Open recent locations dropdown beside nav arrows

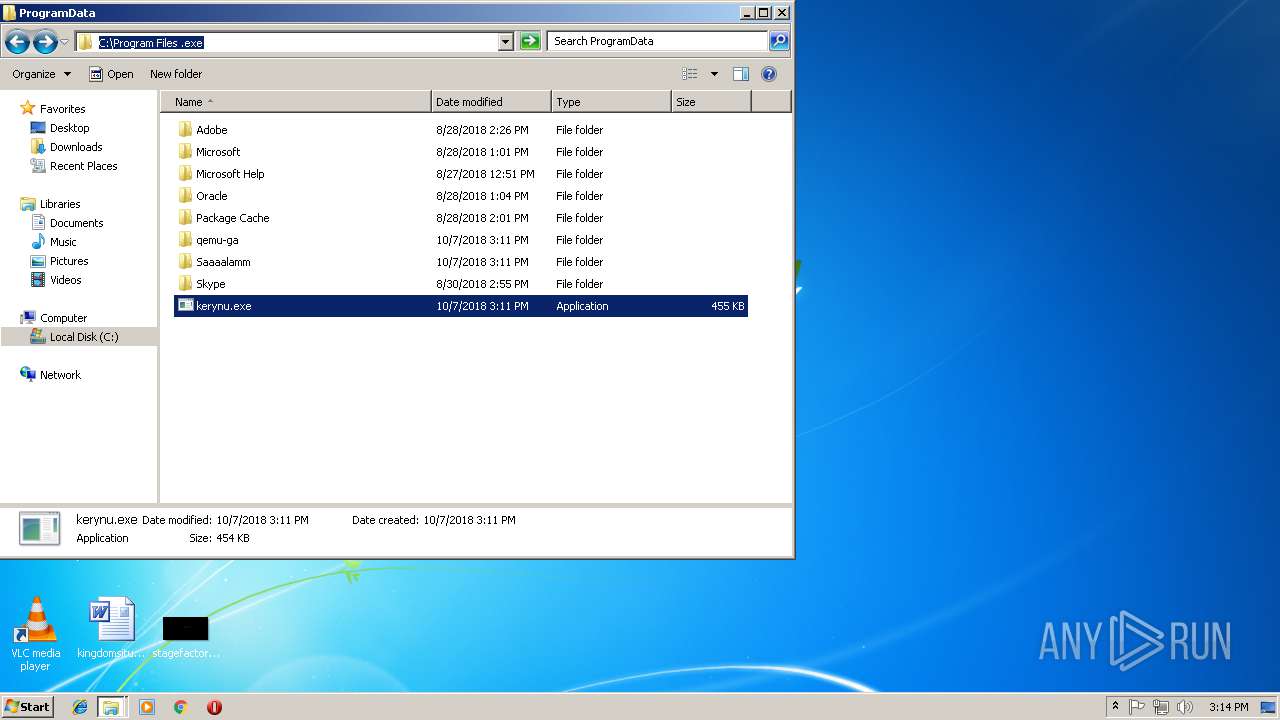[x=64, y=42]
